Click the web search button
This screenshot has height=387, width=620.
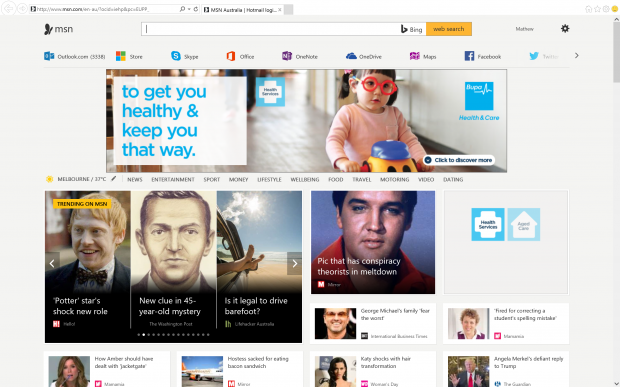[449, 29]
